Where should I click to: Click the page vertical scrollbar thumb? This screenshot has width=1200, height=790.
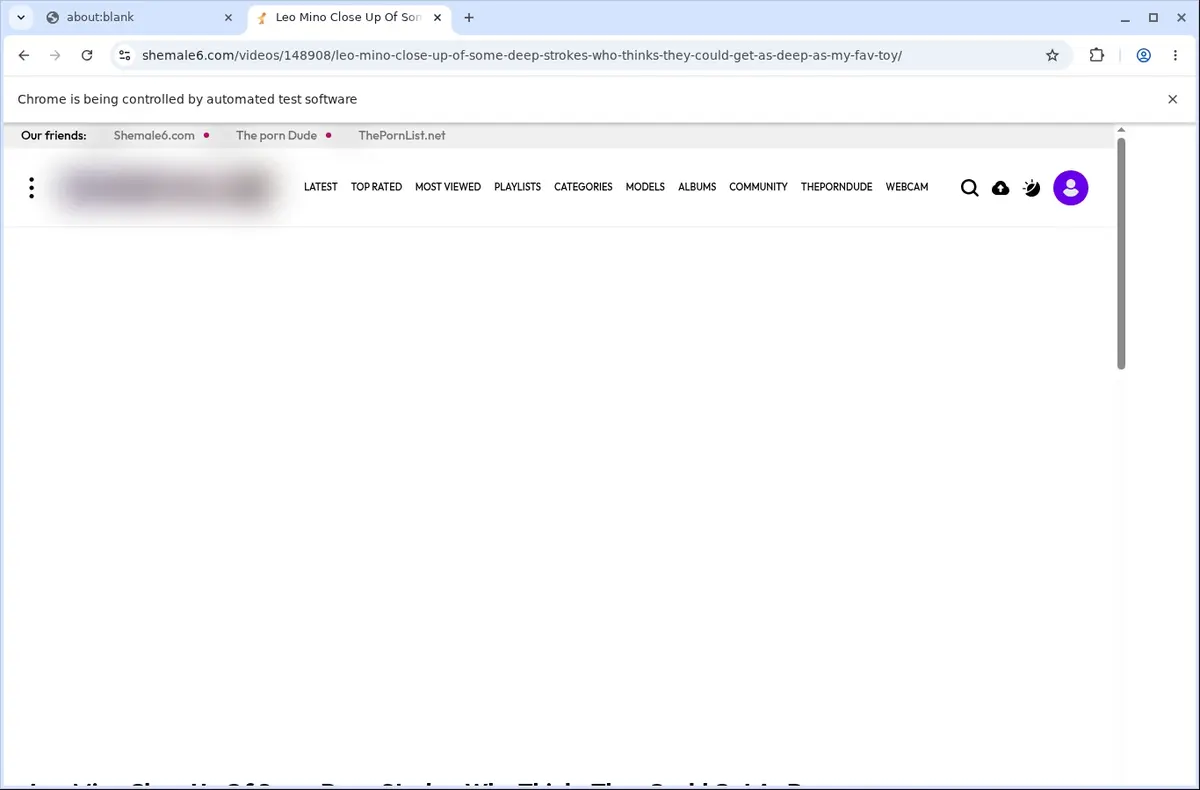(1121, 254)
